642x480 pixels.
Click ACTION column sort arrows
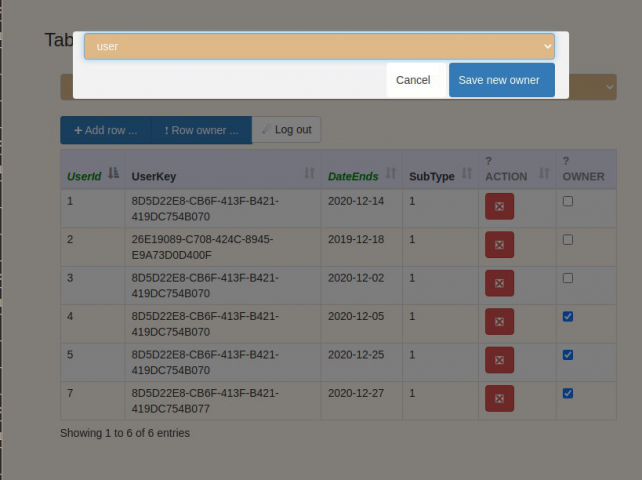coord(544,173)
